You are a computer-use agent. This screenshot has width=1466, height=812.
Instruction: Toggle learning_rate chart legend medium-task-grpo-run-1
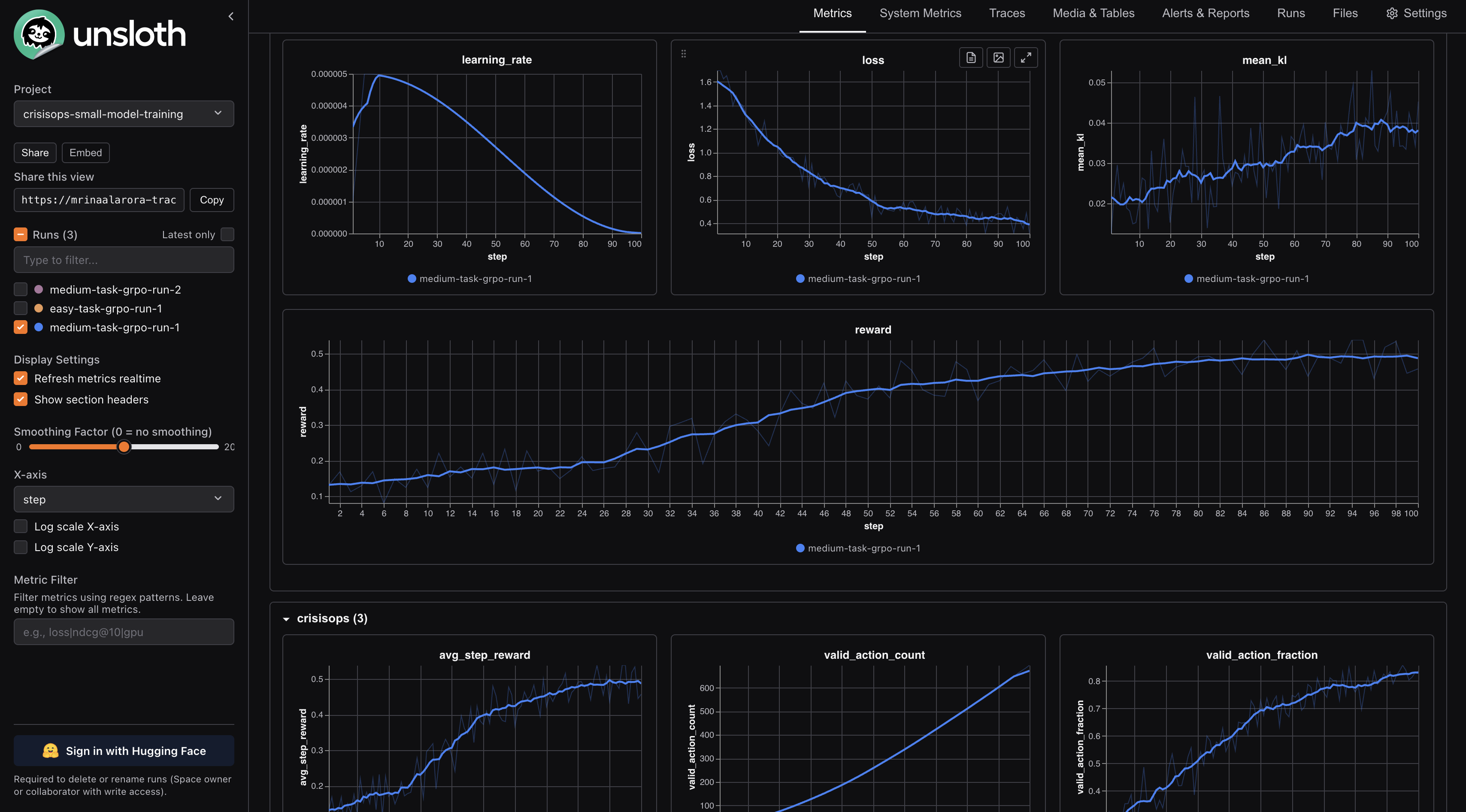click(469, 279)
